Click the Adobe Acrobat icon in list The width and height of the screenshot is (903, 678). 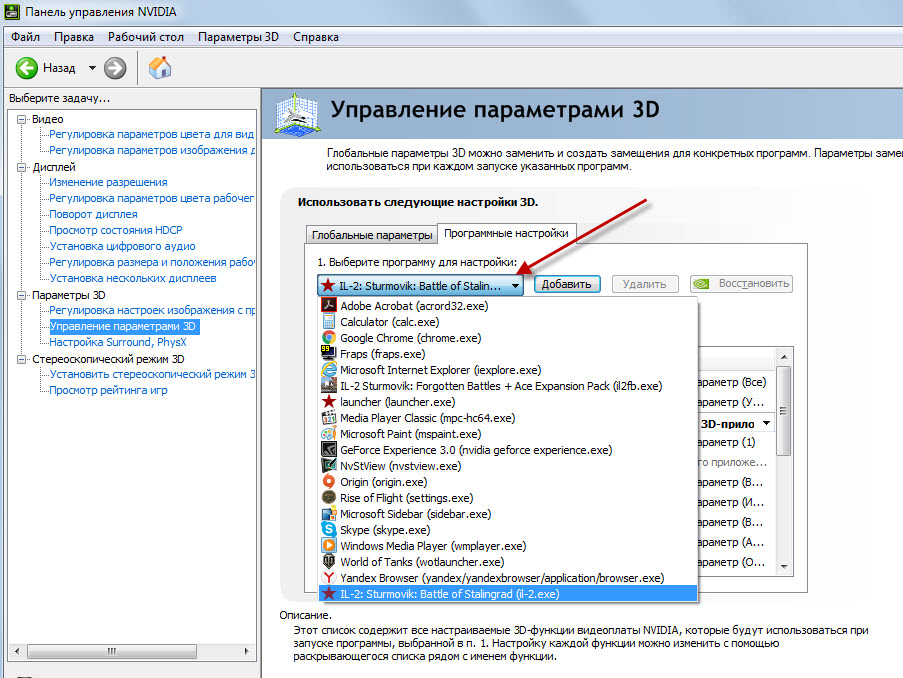click(x=329, y=305)
